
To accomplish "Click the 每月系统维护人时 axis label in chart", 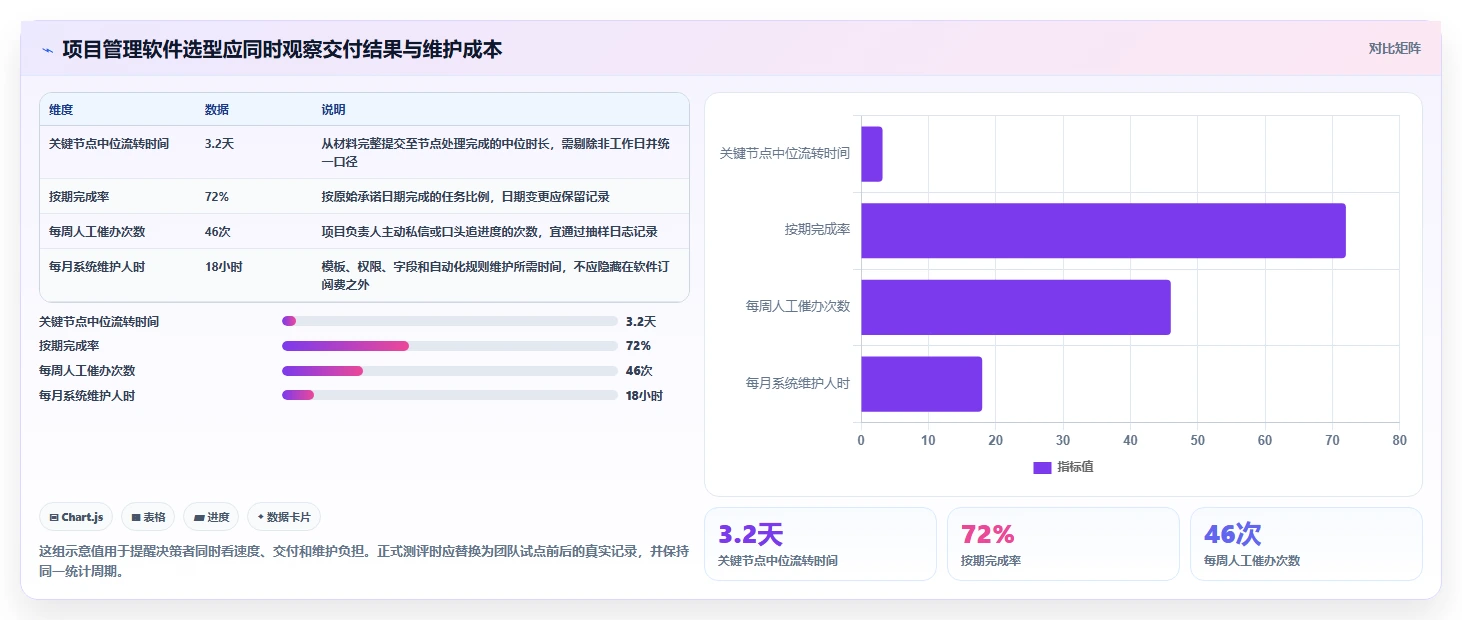I will pos(798,383).
